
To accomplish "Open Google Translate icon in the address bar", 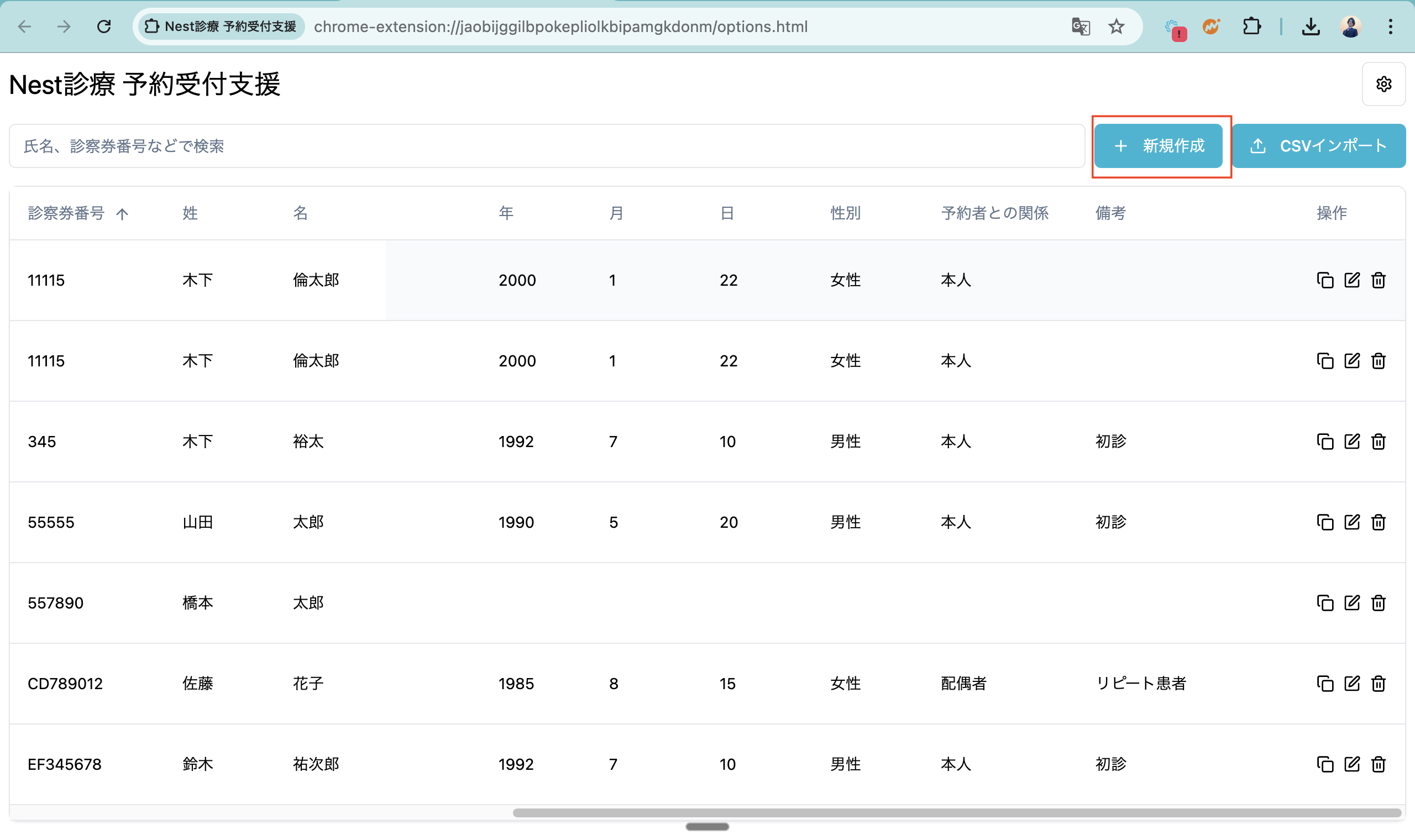I will pos(1081,27).
